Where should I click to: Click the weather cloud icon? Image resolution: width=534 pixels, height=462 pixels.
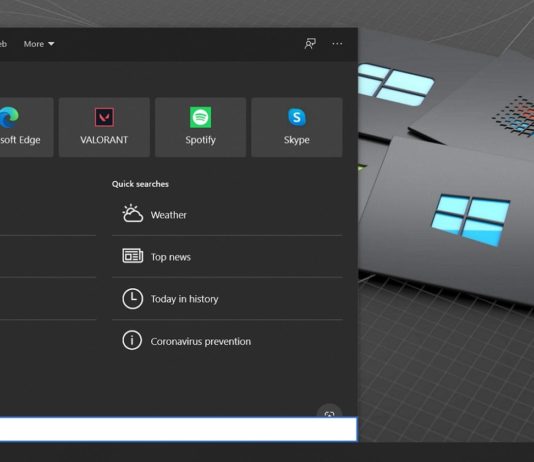(132, 213)
